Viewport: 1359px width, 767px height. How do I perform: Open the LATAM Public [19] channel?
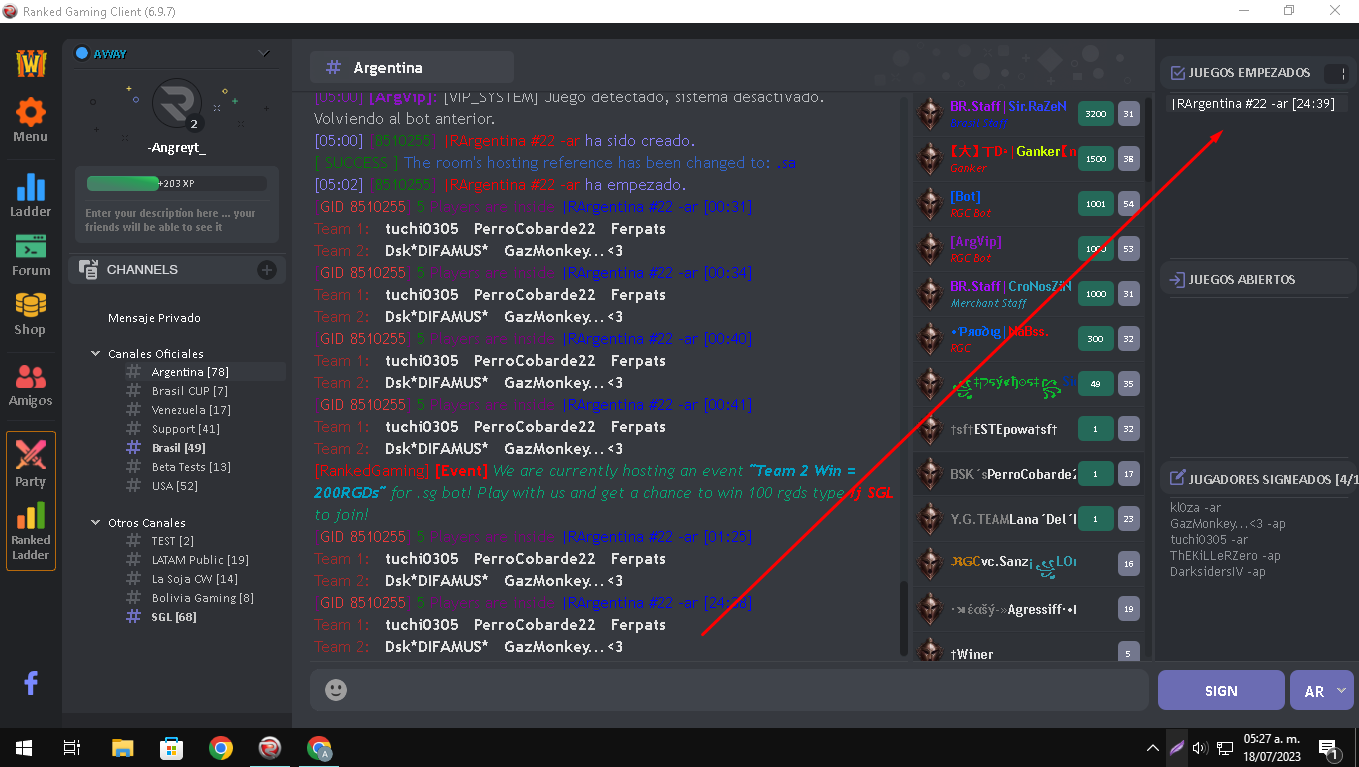pos(200,560)
